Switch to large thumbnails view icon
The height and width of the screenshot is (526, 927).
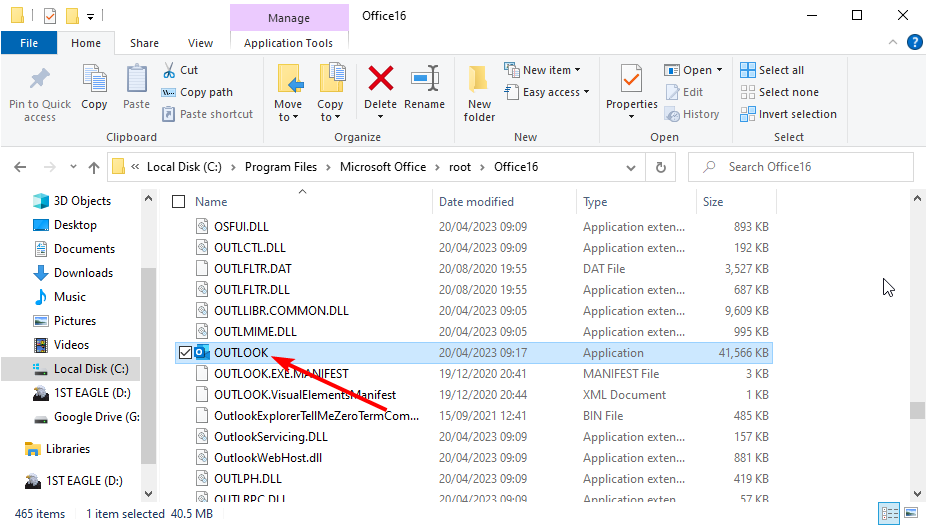pyautogui.click(x=911, y=512)
